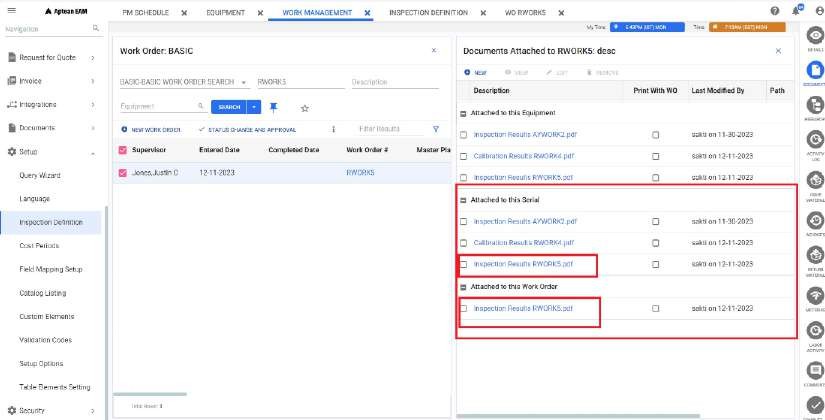Collapse the Setup menu in sidebar
Viewport: 825px width, 420px height.
pos(93,152)
